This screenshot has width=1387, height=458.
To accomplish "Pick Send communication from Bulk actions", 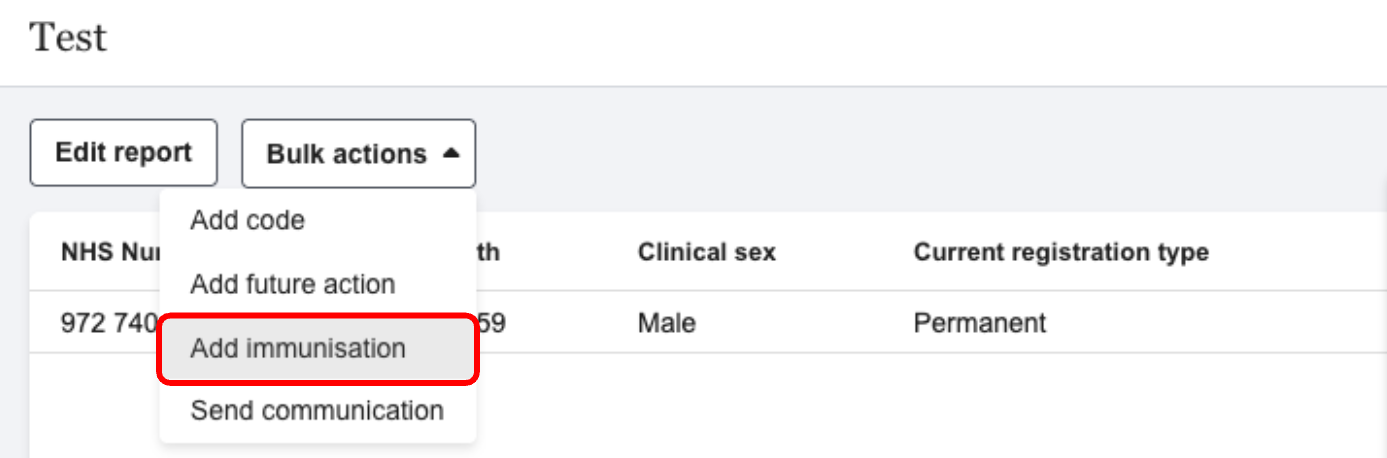I will point(317,410).
